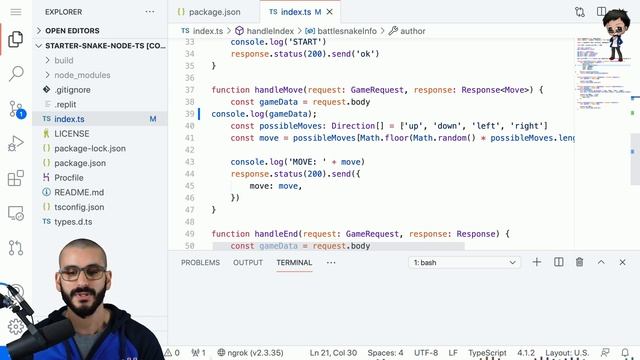Open package-lock.json in explorer
This screenshot has height=360, width=640.
point(100,149)
